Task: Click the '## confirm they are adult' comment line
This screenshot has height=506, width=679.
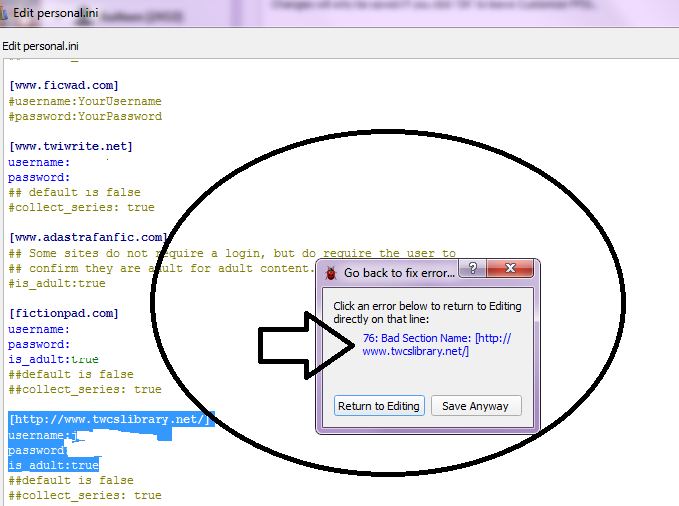Action: pos(160,269)
